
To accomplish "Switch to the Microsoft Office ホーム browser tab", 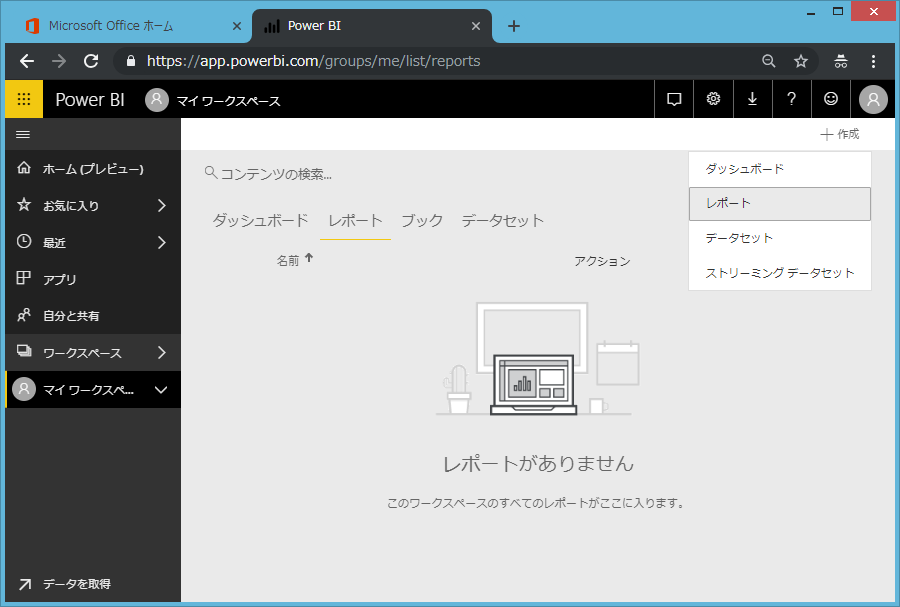I will click(x=111, y=26).
